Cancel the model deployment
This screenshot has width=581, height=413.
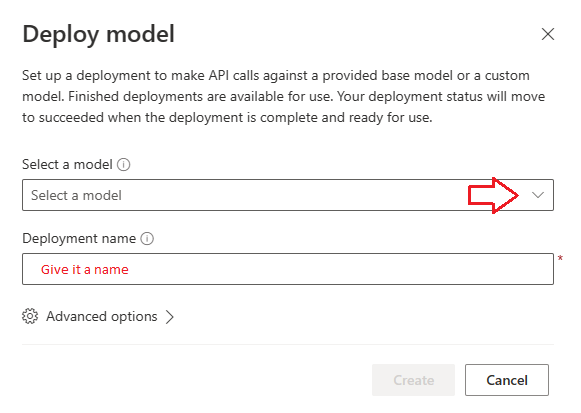(507, 380)
